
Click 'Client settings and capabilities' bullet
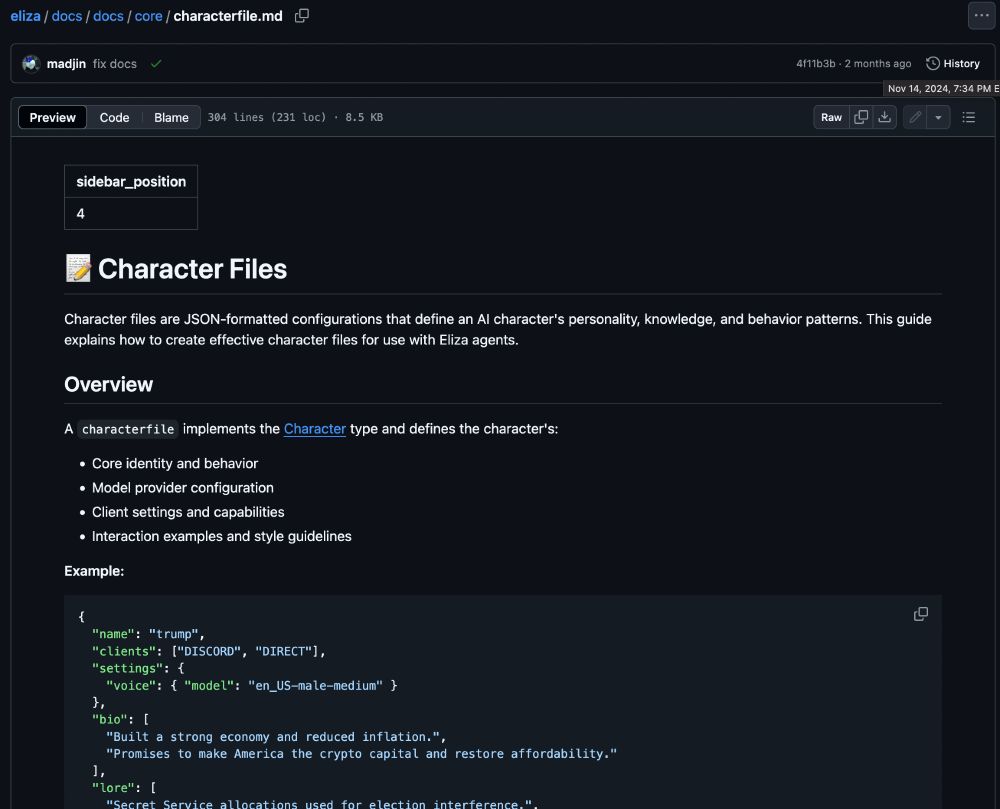(x=188, y=512)
